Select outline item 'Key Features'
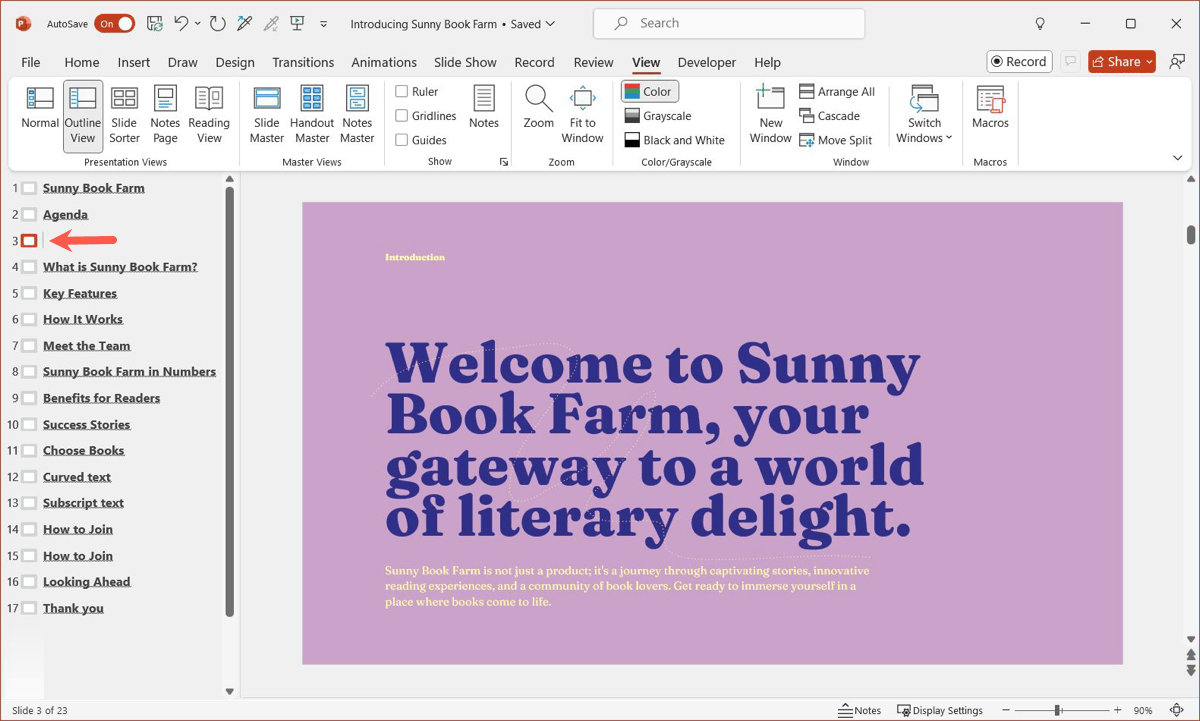This screenshot has width=1200, height=721. [80, 293]
